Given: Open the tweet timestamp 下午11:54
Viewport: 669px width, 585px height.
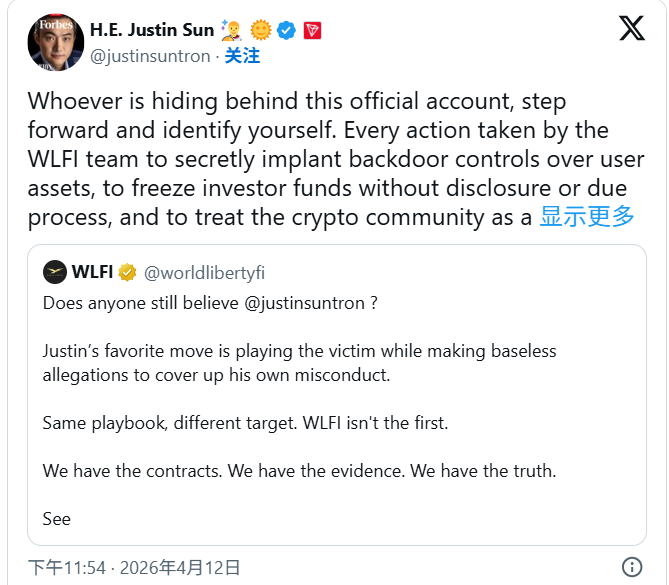Looking at the screenshot, I should tap(67, 567).
